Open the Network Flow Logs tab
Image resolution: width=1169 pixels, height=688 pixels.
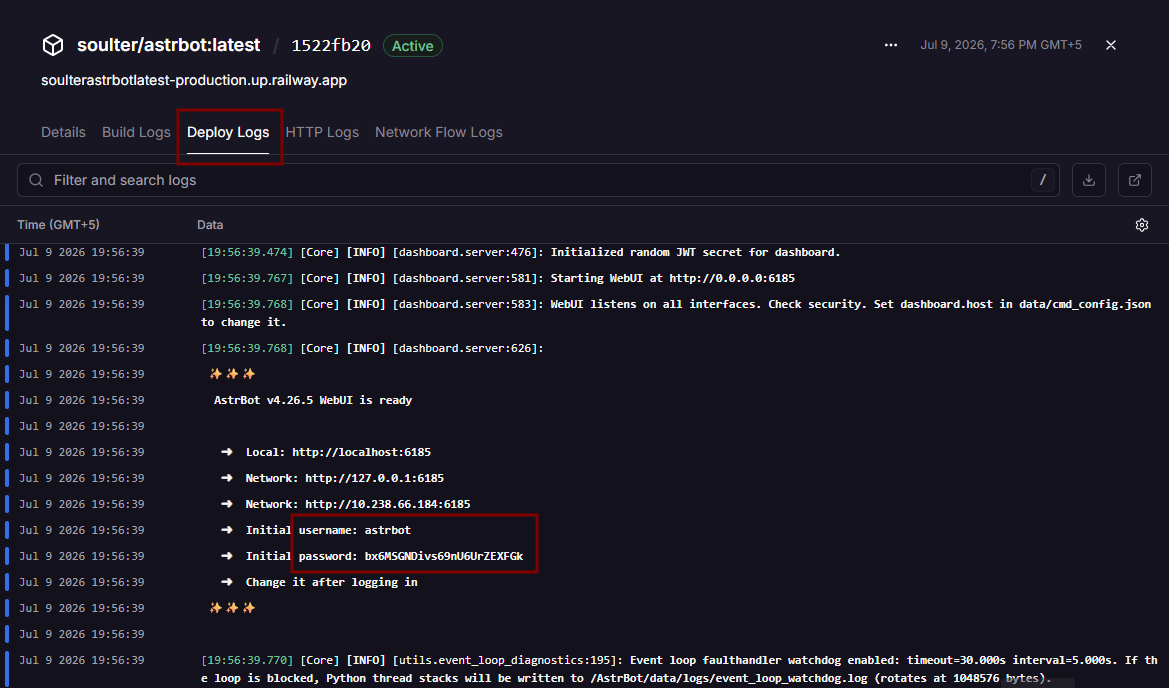coord(438,132)
